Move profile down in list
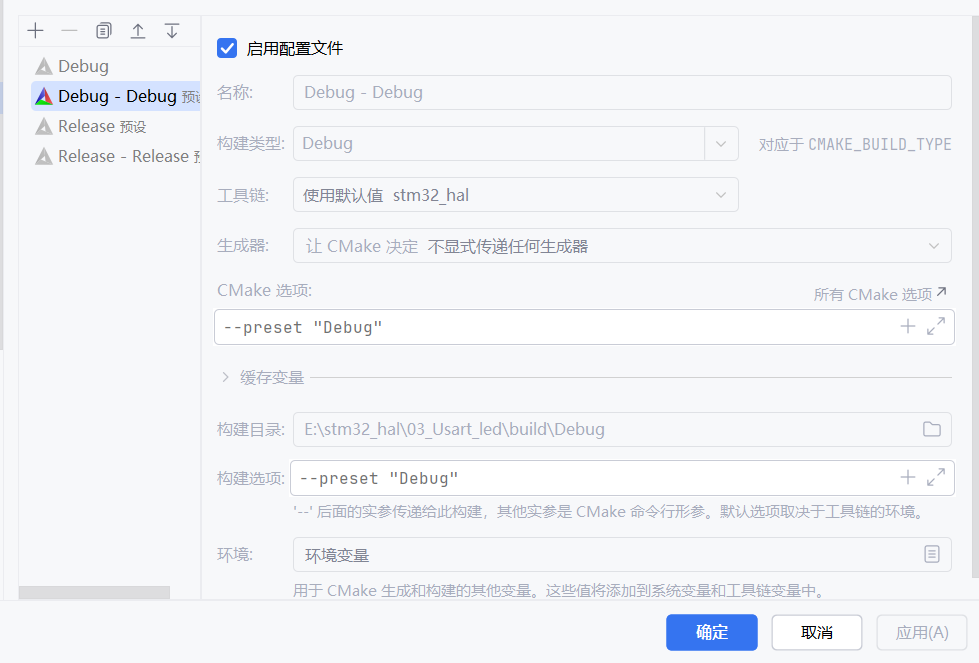The height and width of the screenshot is (663, 979). (x=172, y=31)
